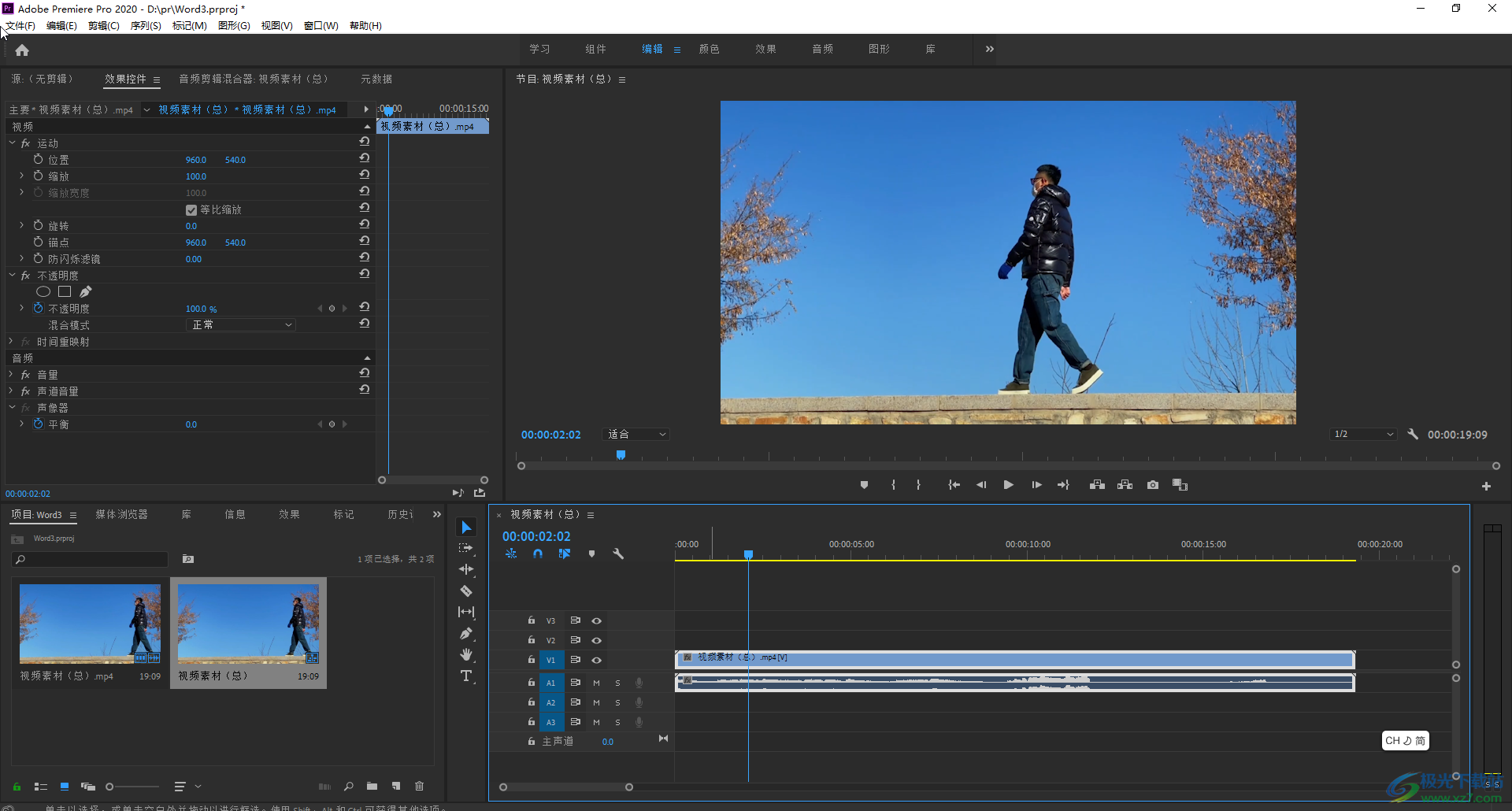Select the 视频素材（总）.mp4 thumbnail
Screen dimensions: 1512x811
coord(90,624)
